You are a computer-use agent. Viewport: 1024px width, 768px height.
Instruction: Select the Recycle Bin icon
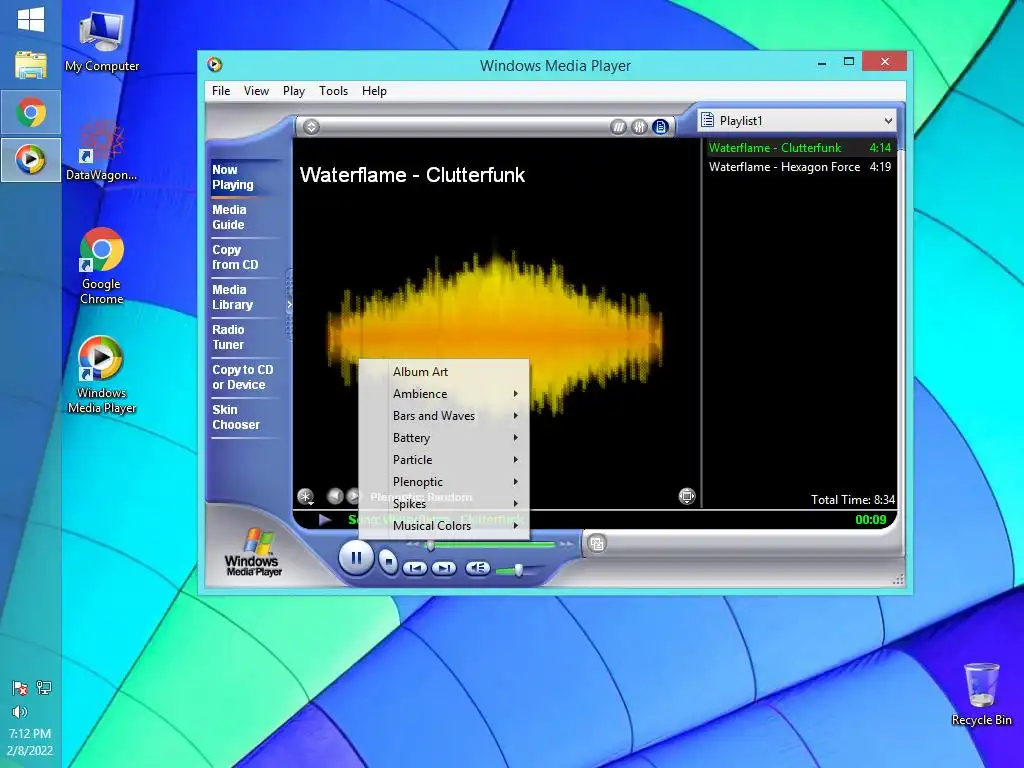tap(982, 695)
